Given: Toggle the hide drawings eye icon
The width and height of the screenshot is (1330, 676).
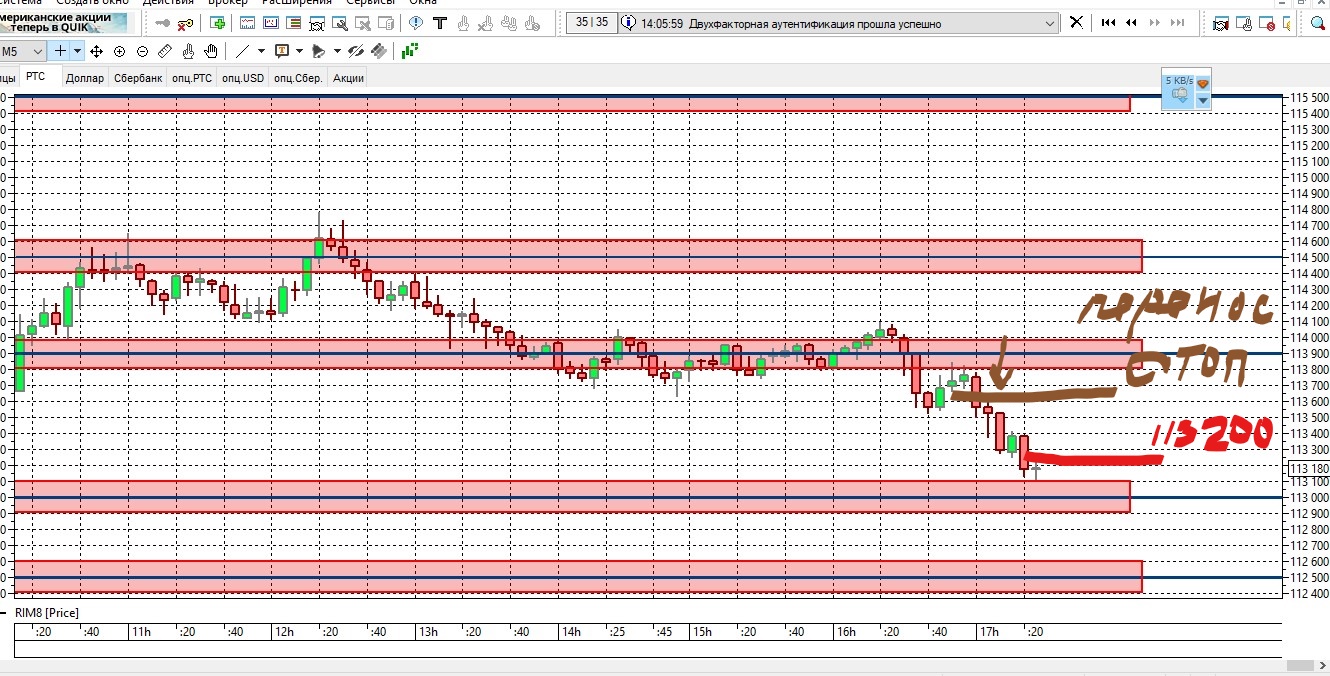Looking at the screenshot, I should (x=355, y=51).
